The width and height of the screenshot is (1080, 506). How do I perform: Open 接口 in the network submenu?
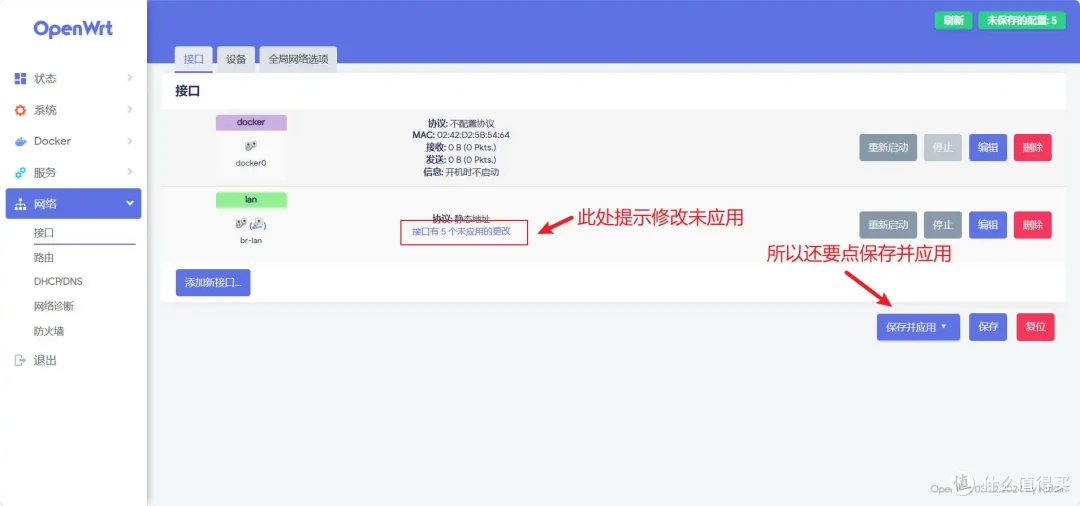[44, 233]
